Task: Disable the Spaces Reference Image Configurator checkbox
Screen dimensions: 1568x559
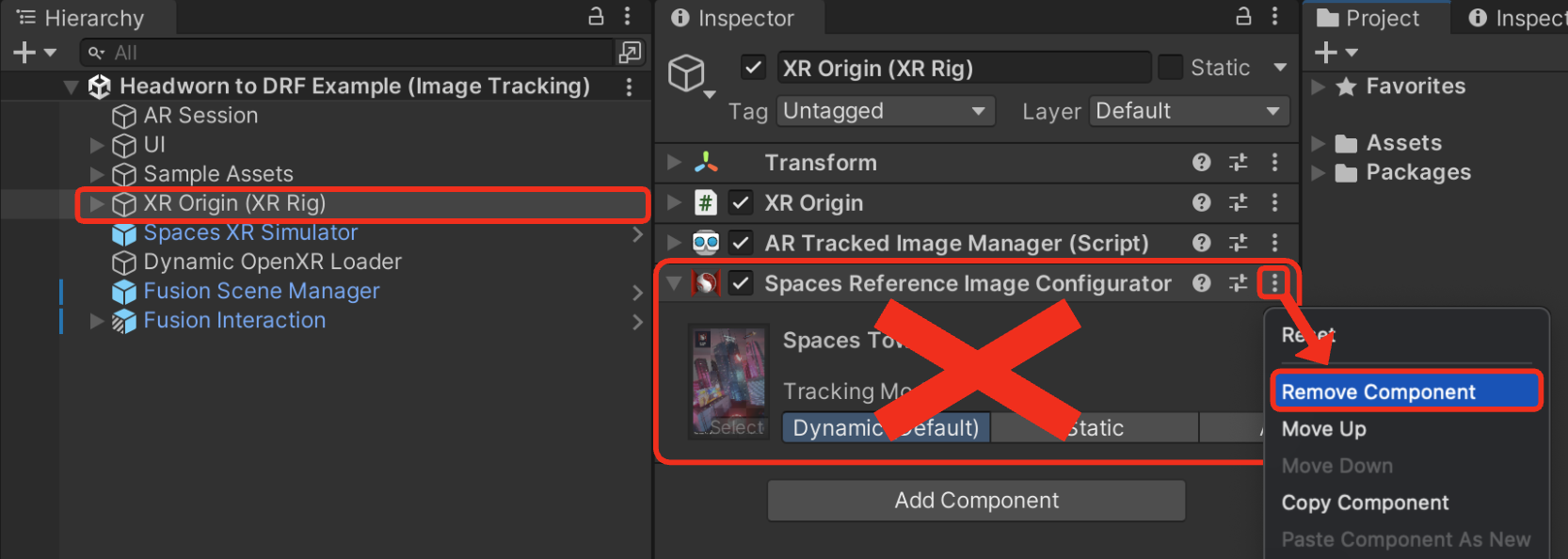Action: pyautogui.click(x=742, y=283)
